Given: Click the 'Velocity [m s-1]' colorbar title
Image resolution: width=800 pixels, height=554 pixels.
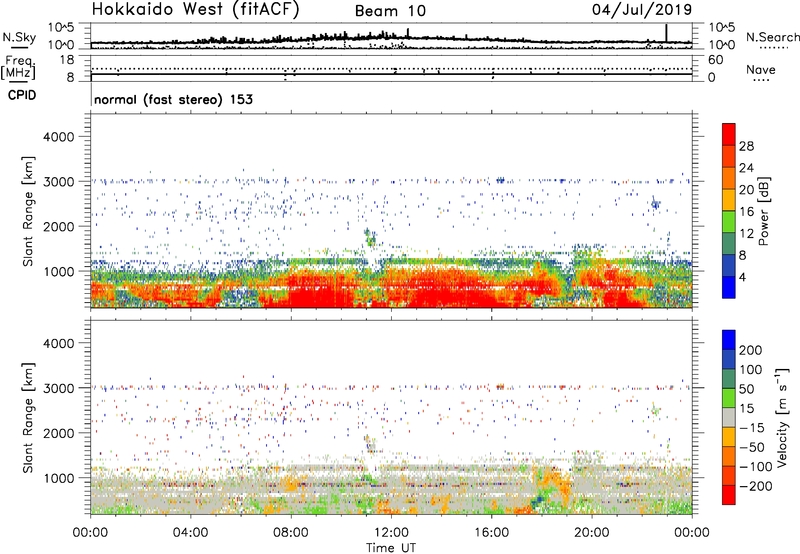Looking at the screenshot, I should [783, 417].
